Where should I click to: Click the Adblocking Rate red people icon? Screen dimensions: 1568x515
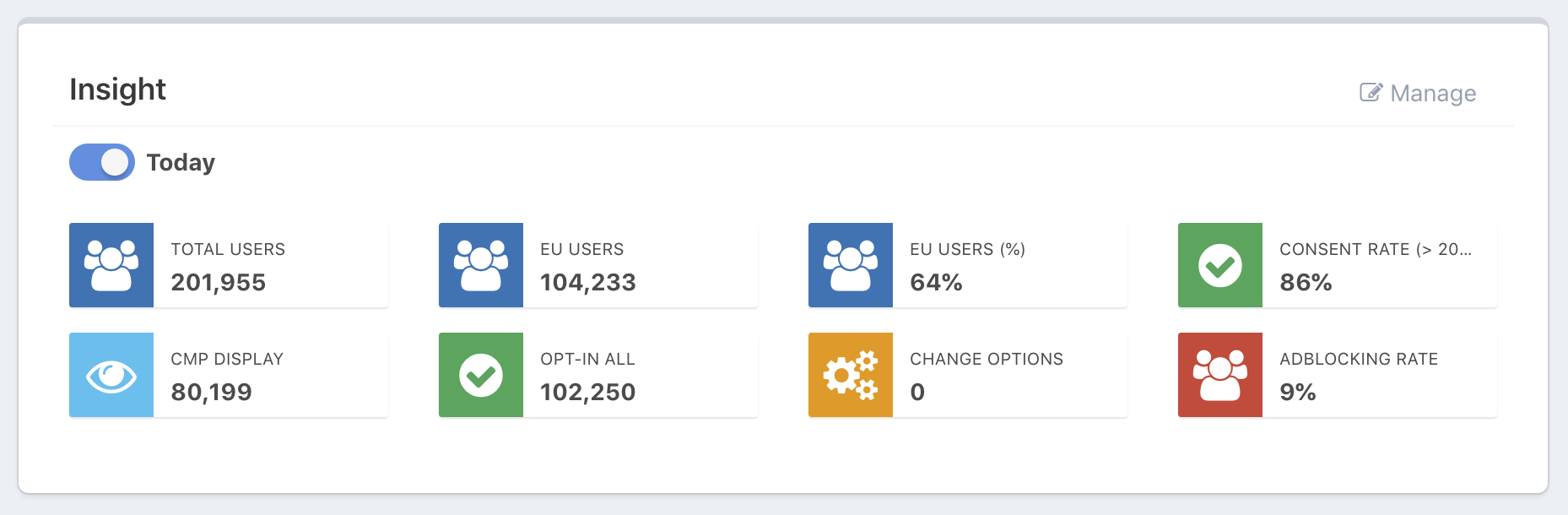click(1220, 375)
